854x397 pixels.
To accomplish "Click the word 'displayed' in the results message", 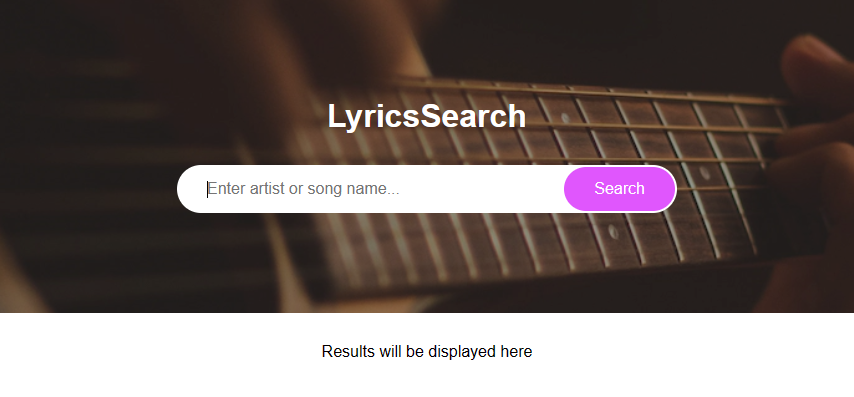I will coord(455,352).
